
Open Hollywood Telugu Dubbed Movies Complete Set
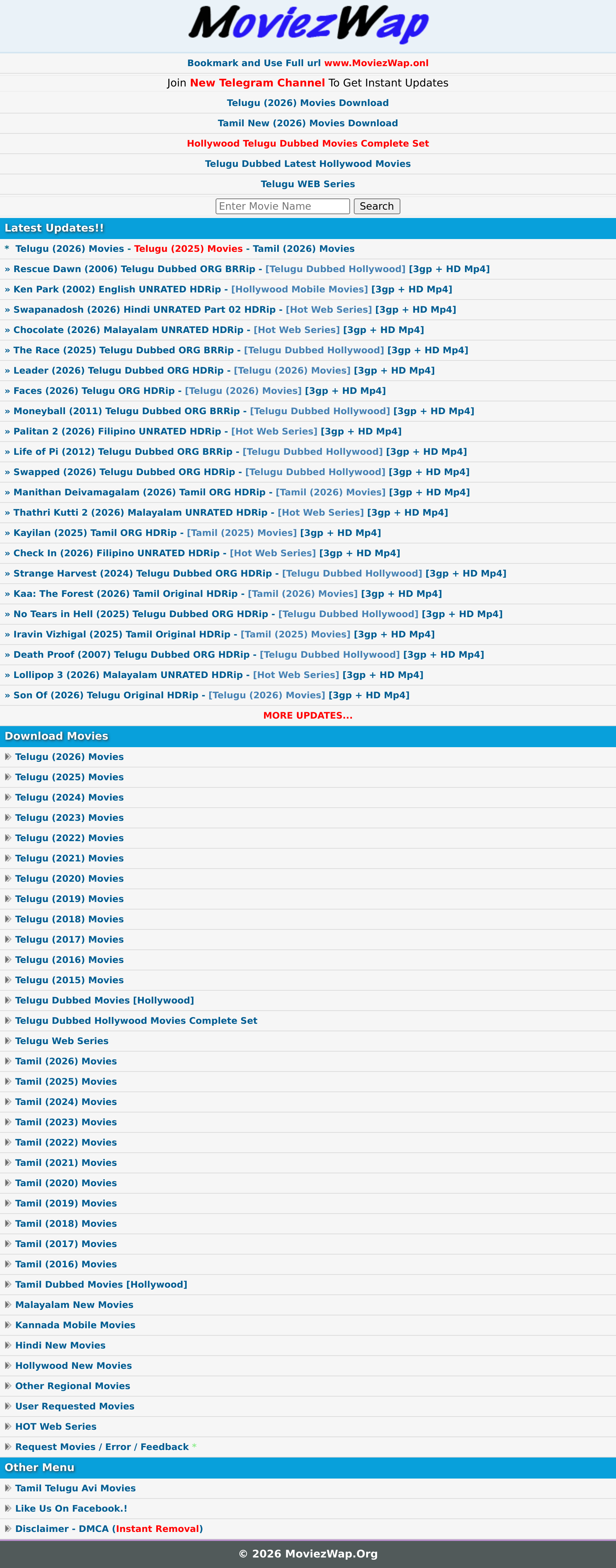(x=308, y=144)
